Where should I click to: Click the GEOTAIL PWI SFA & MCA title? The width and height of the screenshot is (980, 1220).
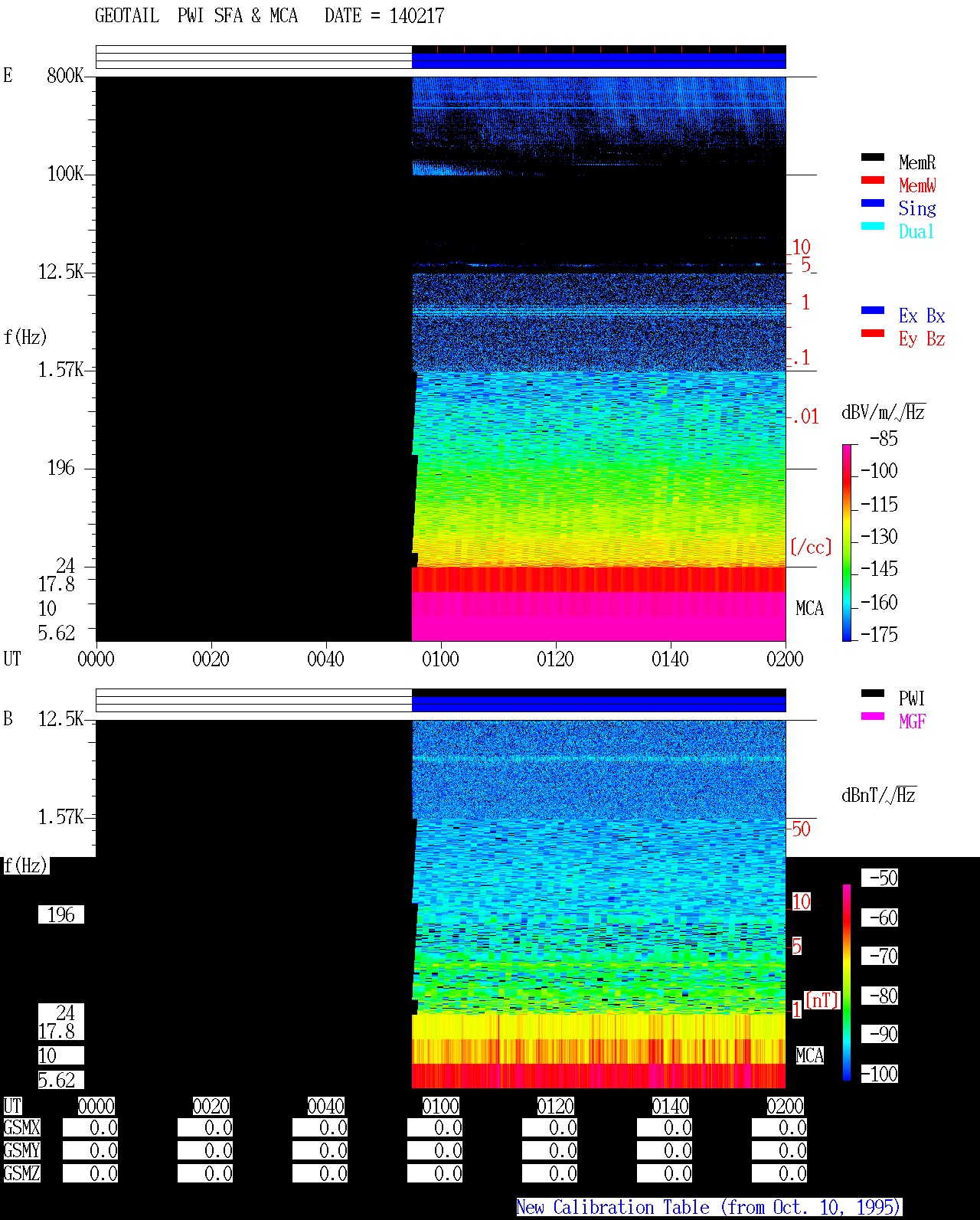point(197,16)
